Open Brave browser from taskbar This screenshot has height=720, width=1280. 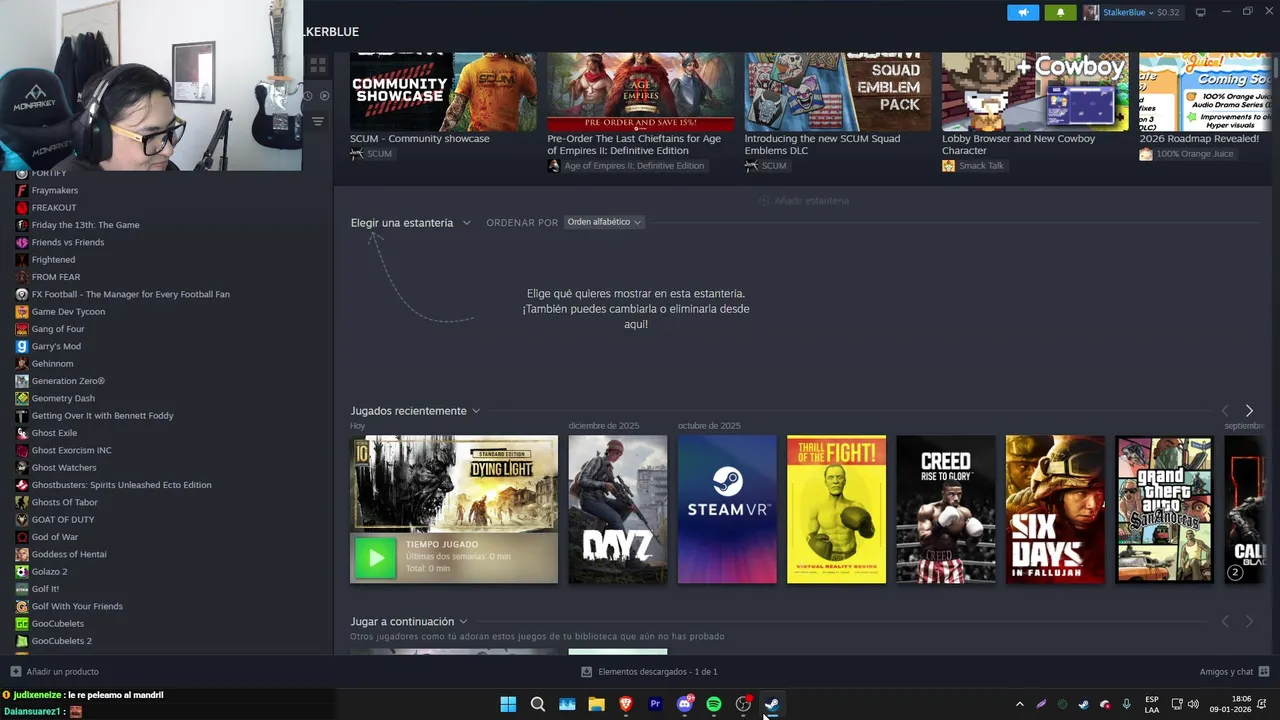point(626,704)
